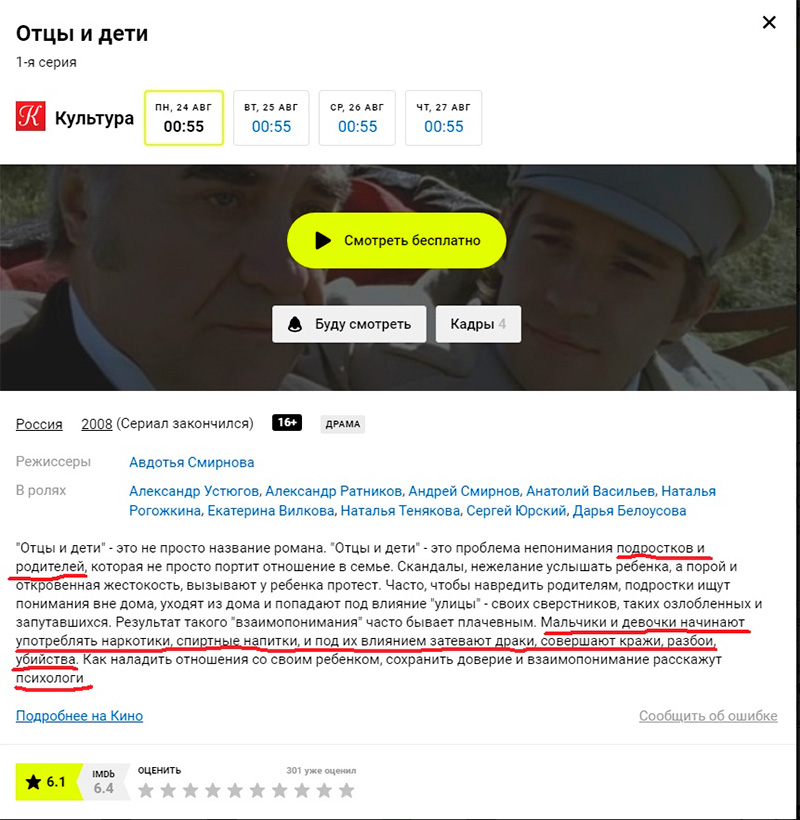Image resolution: width=800 pixels, height=820 pixels.
Task: Close the Отцы и дети popup
Action: 769,22
